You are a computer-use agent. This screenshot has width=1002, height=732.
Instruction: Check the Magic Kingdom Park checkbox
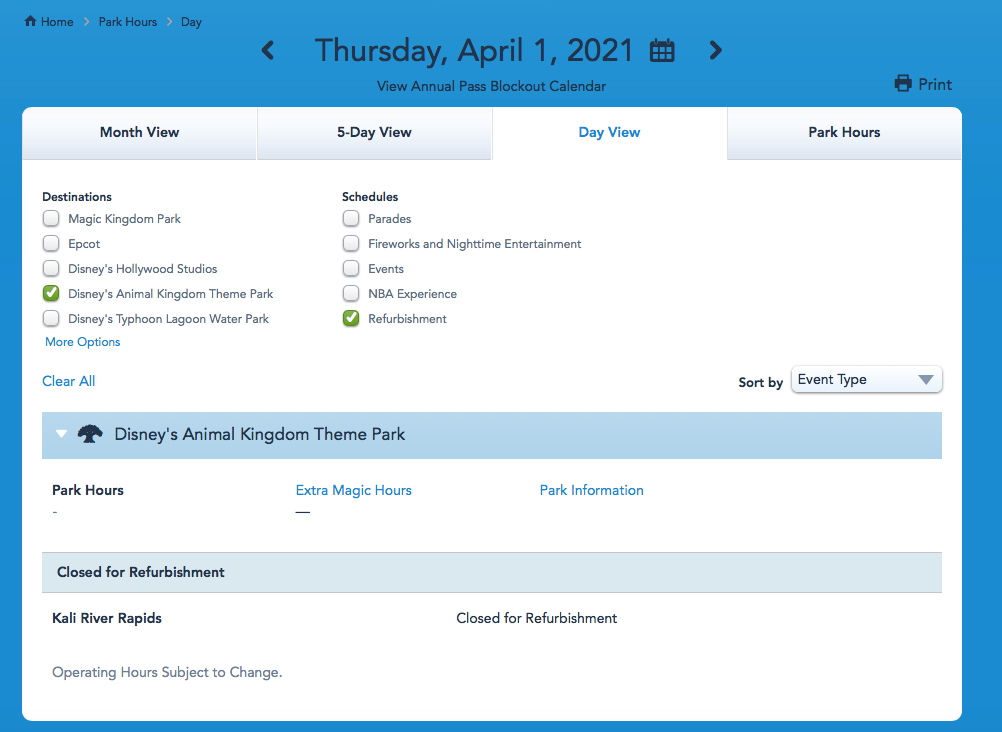pos(51,218)
